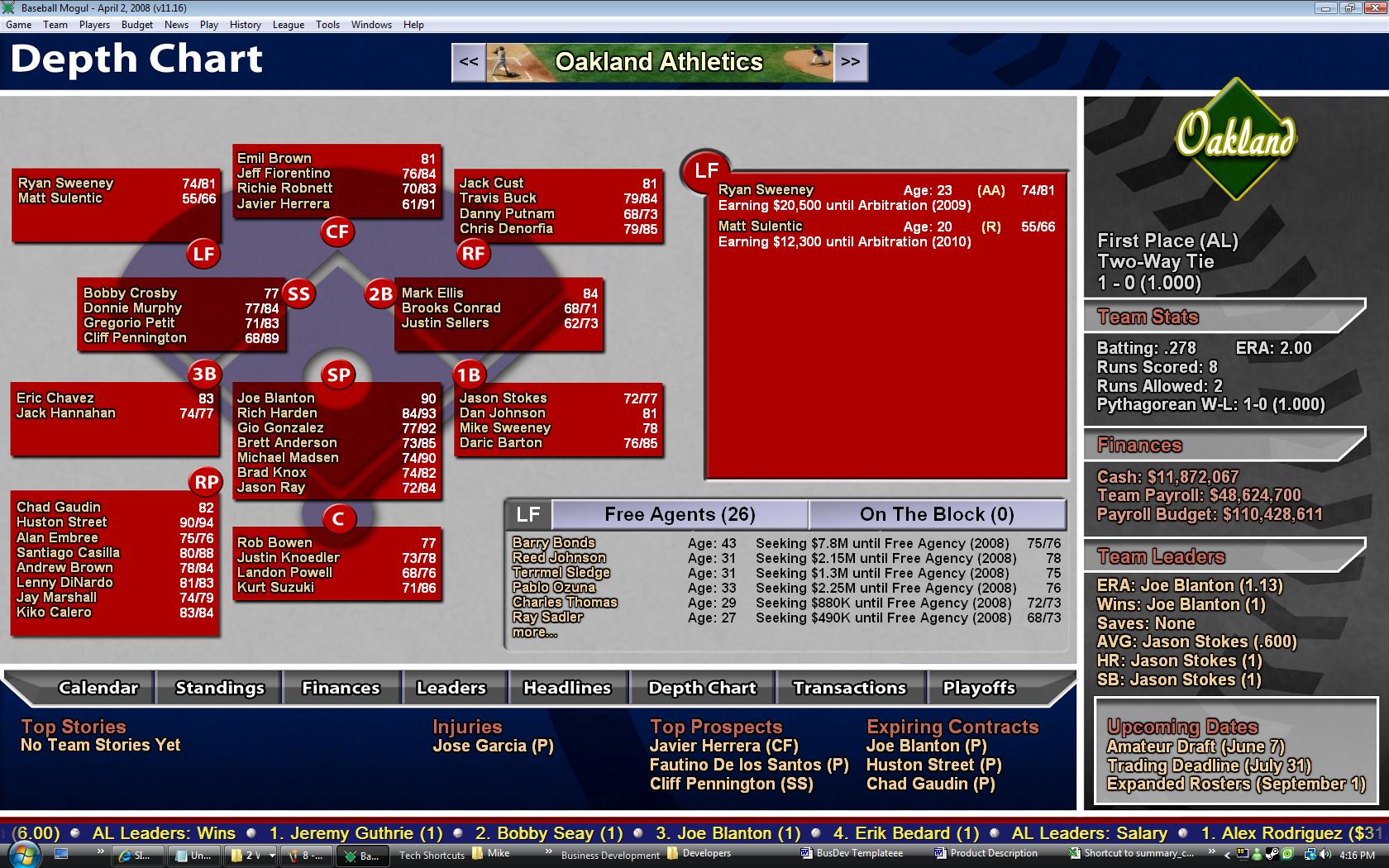Click the RP relief pitcher icon

click(x=205, y=481)
